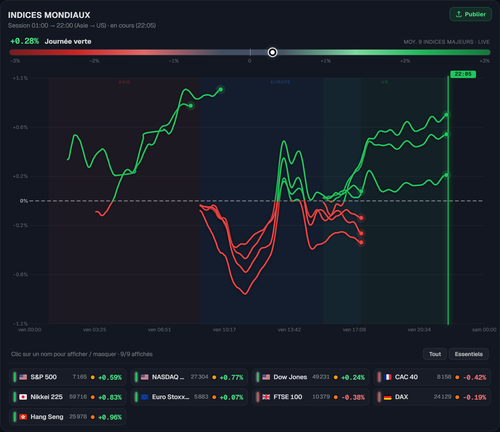Screen dimensions: 500x432
Task: Click the EUROPE session label in chart
Action: 280,82
